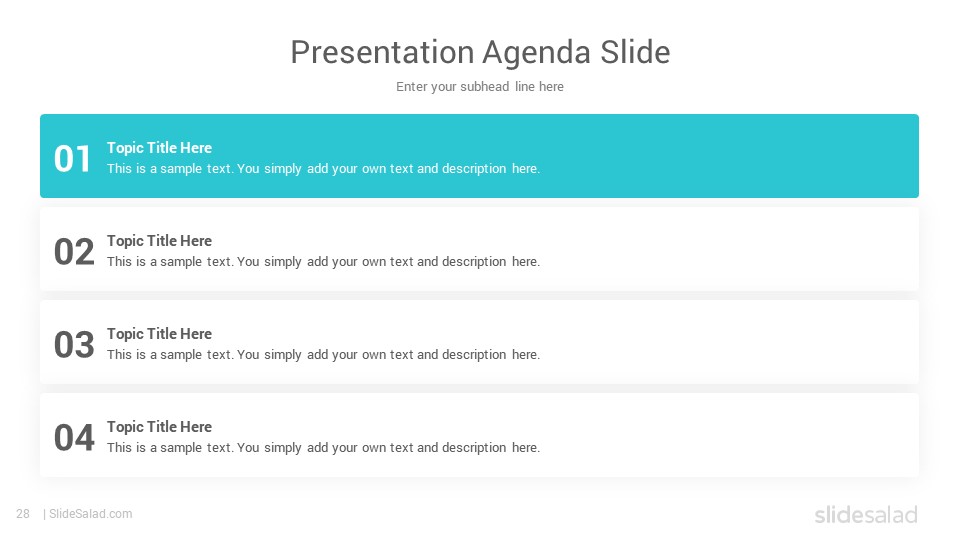Select the teal 01 agenda bar
Screen dimensions: 960x540
(x=479, y=156)
